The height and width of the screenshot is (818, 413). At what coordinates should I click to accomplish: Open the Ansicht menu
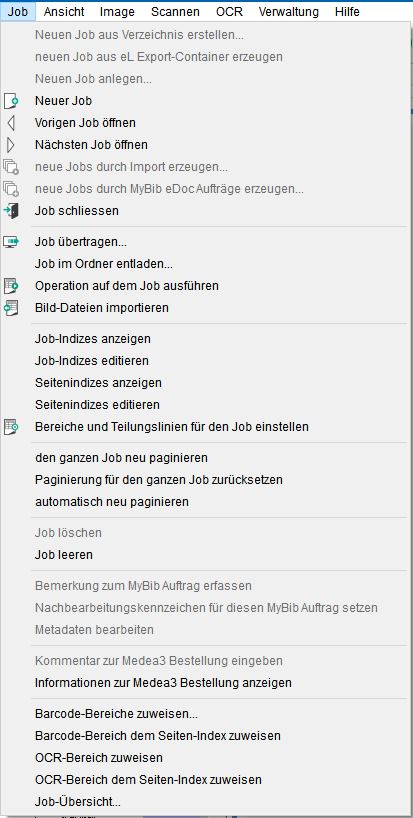(x=64, y=11)
